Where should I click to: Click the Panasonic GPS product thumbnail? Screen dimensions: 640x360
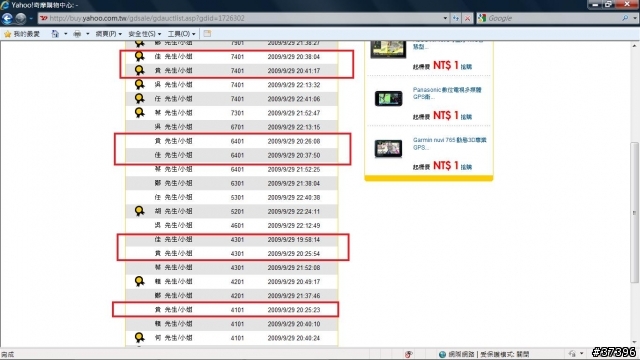pos(388,98)
